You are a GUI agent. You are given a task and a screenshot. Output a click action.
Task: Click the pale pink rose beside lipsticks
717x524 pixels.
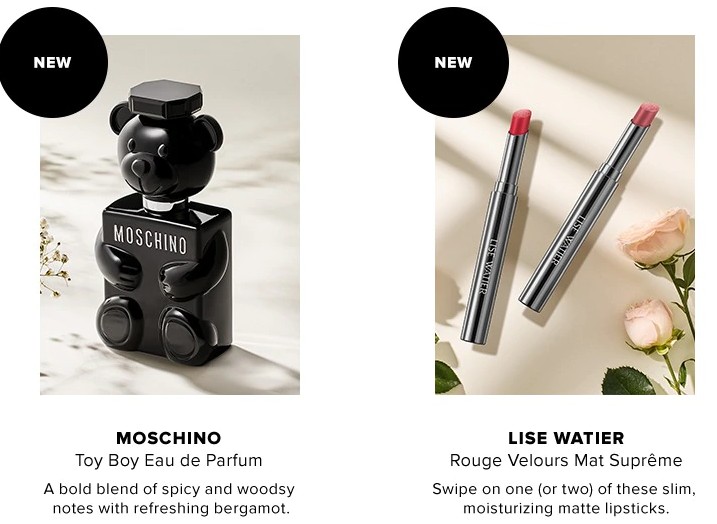pyautogui.click(x=655, y=238)
